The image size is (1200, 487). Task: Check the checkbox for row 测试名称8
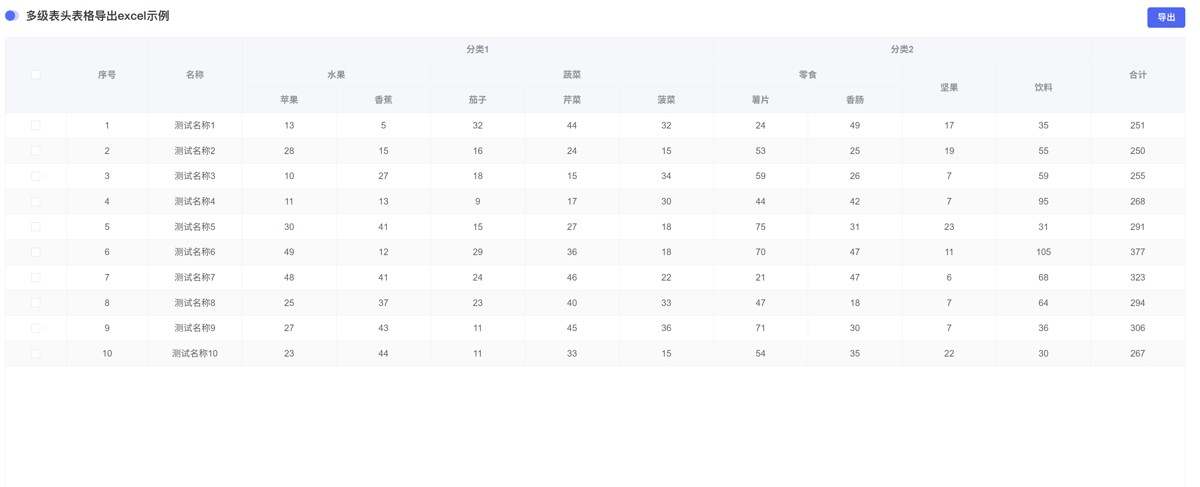pyautogui.click(x=36, y=303)
